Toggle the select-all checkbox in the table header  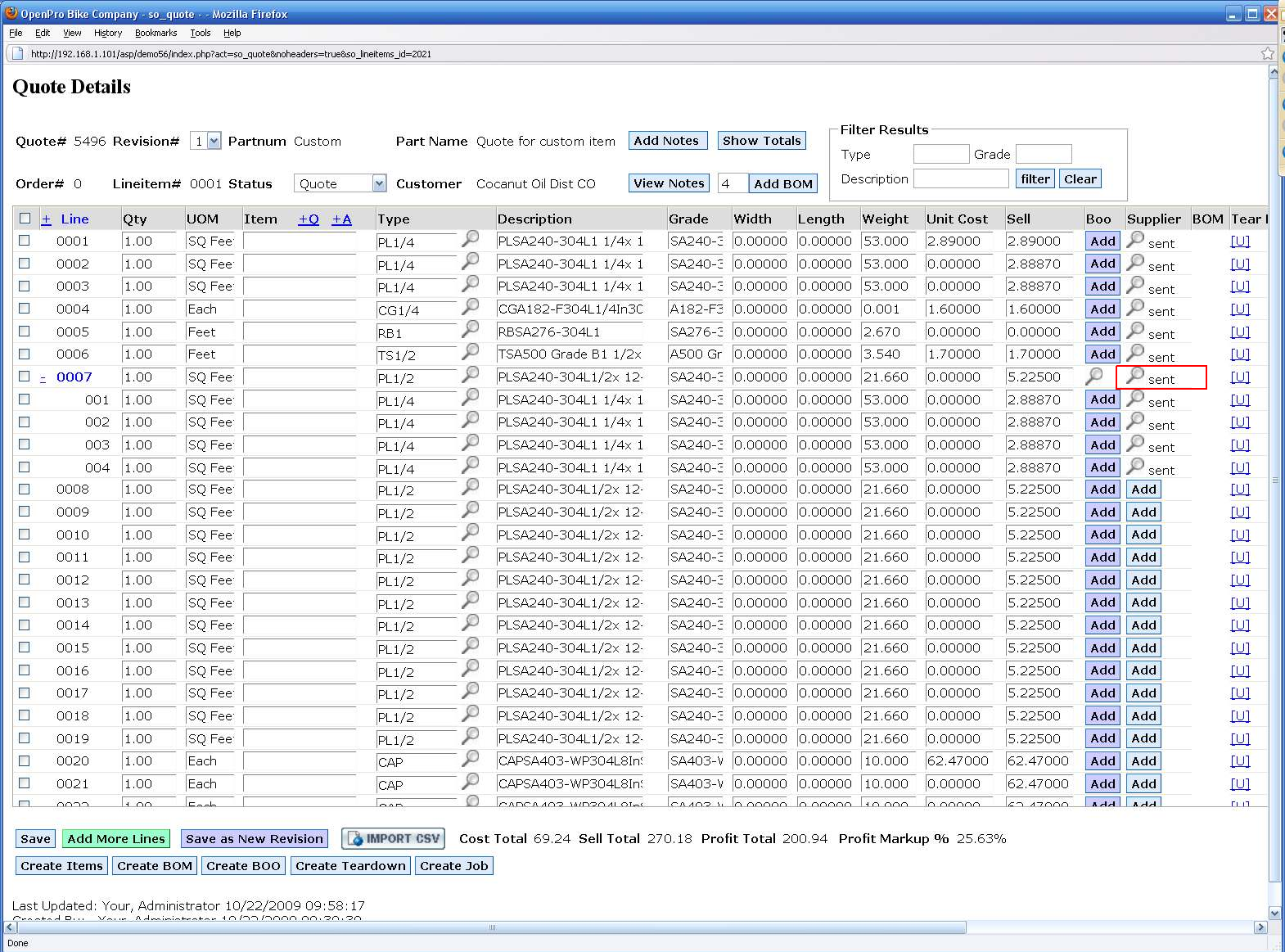pyautogui.click(x=25, y=219)
